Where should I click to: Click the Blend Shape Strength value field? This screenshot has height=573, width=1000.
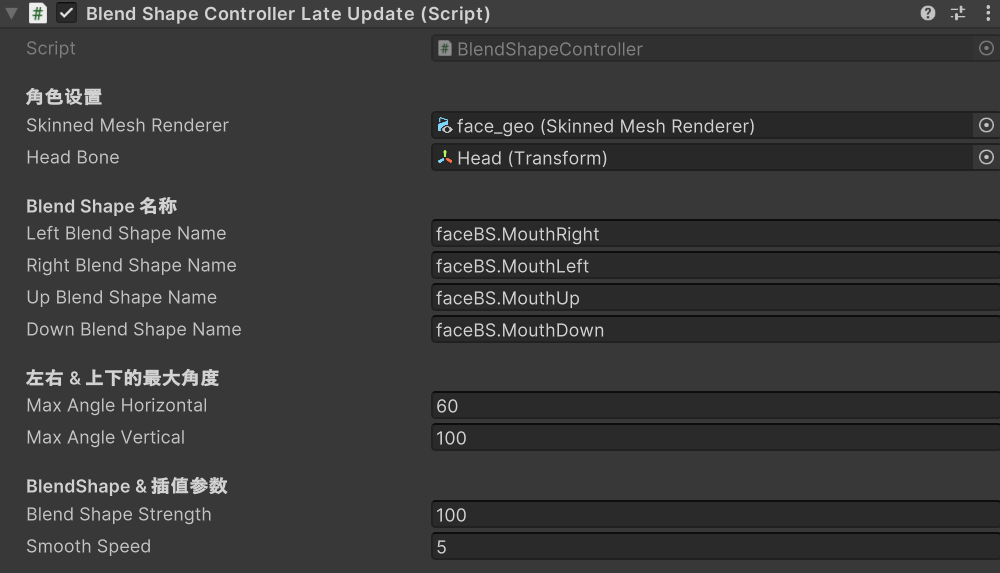[x=716, y=514]
